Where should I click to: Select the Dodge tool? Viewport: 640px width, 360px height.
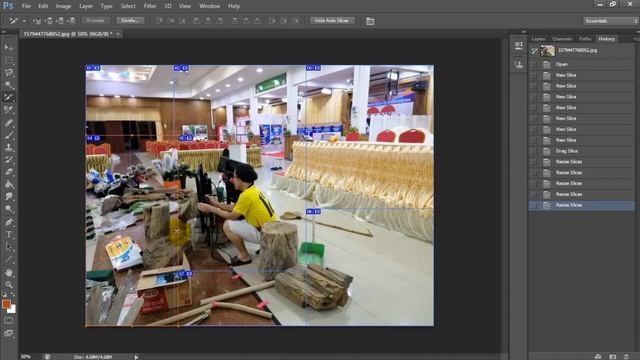(x=9, y=209)
